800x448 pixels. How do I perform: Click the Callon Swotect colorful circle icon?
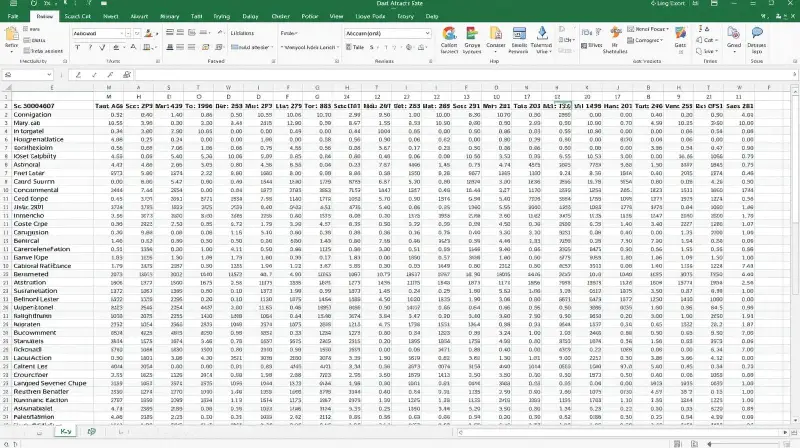click(449, 34)
